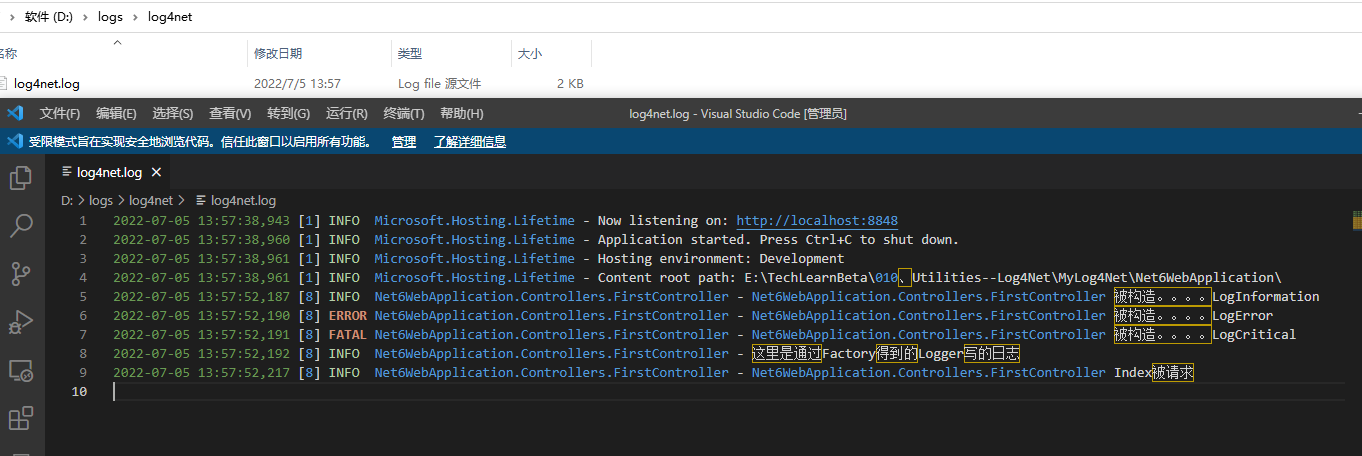
Task: Click the minimap at editor's right edge
Action: tap(1356, 221)
